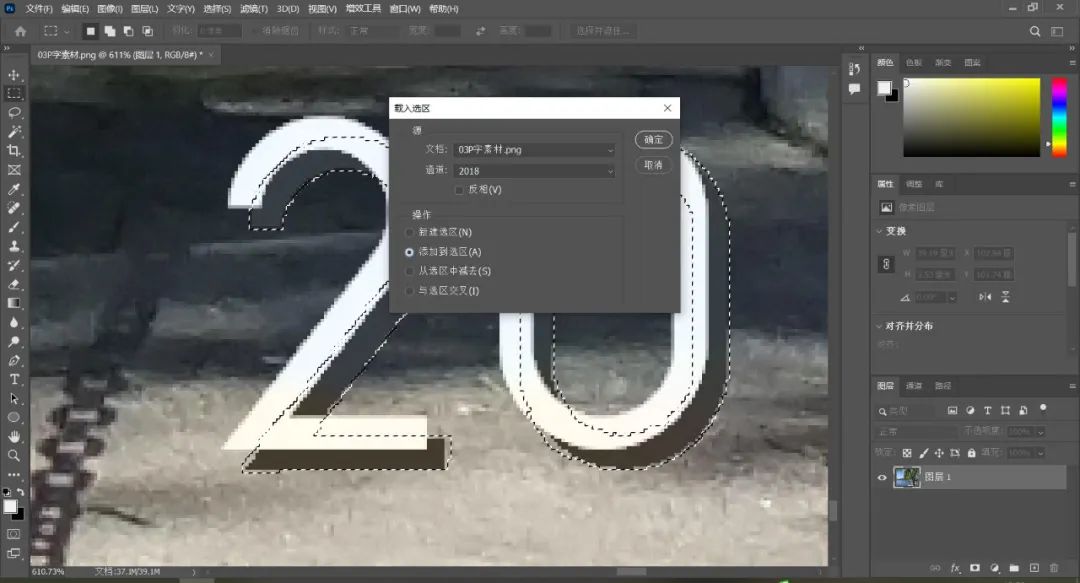Viewport: 1080px width, 583px height.
Task: Switch to the 色板 tab in the Color panel
Action: 914,62
